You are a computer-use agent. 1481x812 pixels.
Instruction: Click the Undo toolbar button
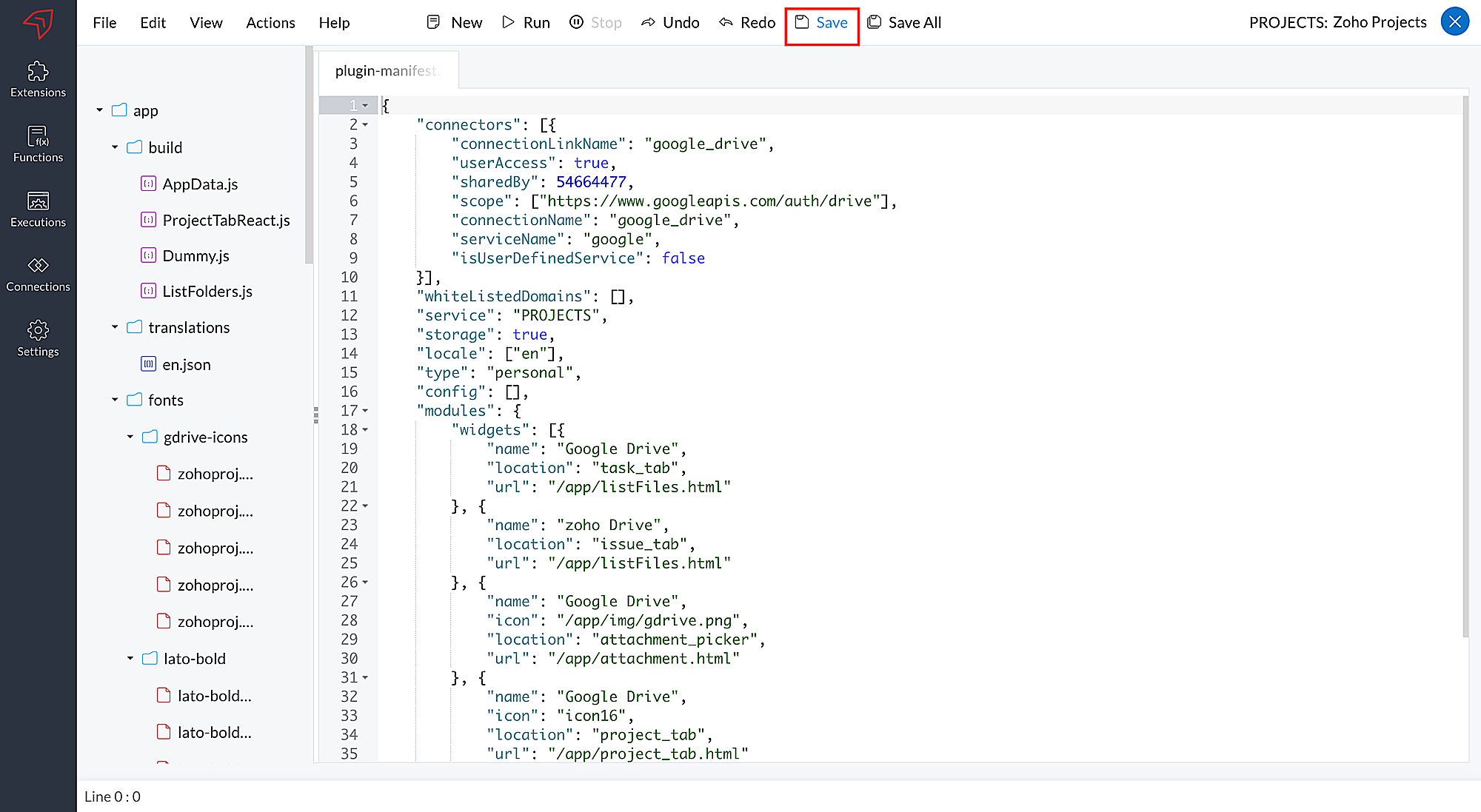[670, 23]
